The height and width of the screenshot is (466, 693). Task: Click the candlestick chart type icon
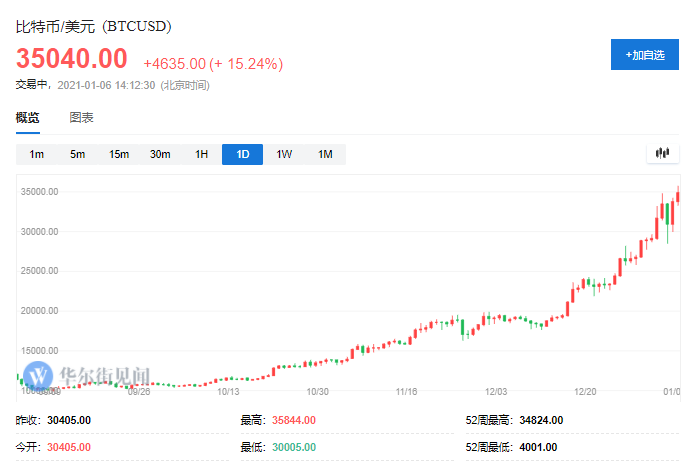click(663, 153)
